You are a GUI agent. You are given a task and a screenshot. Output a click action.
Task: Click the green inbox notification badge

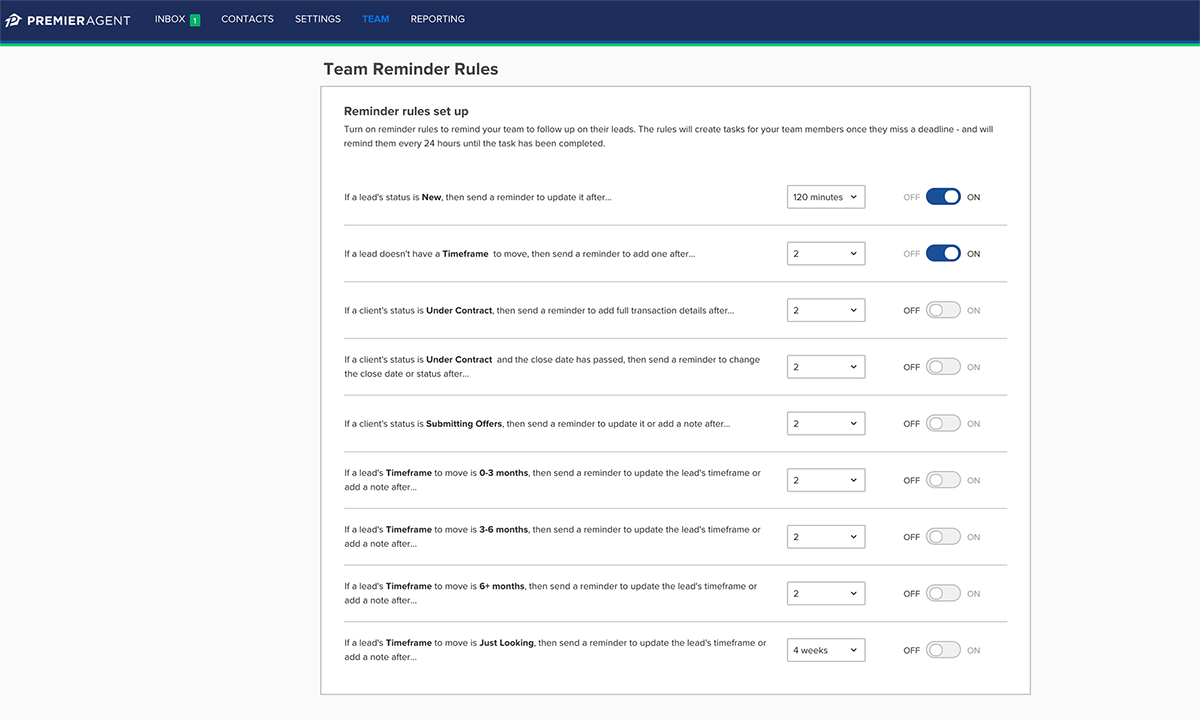tap(195, 20)
